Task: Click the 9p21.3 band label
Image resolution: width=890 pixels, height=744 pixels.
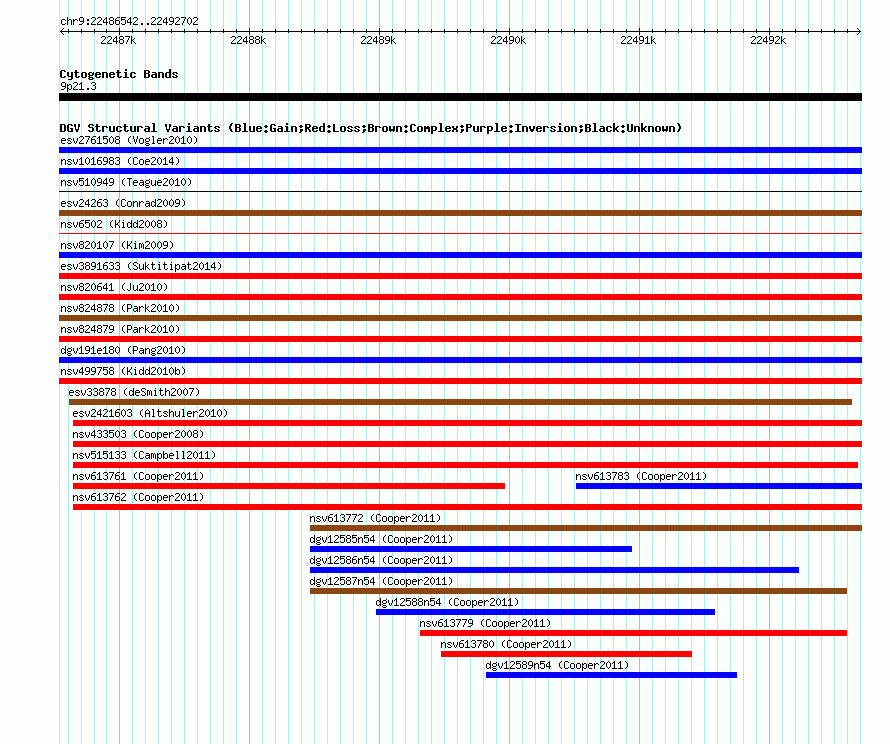Action: pyautogui.click(x=78, y=86)
